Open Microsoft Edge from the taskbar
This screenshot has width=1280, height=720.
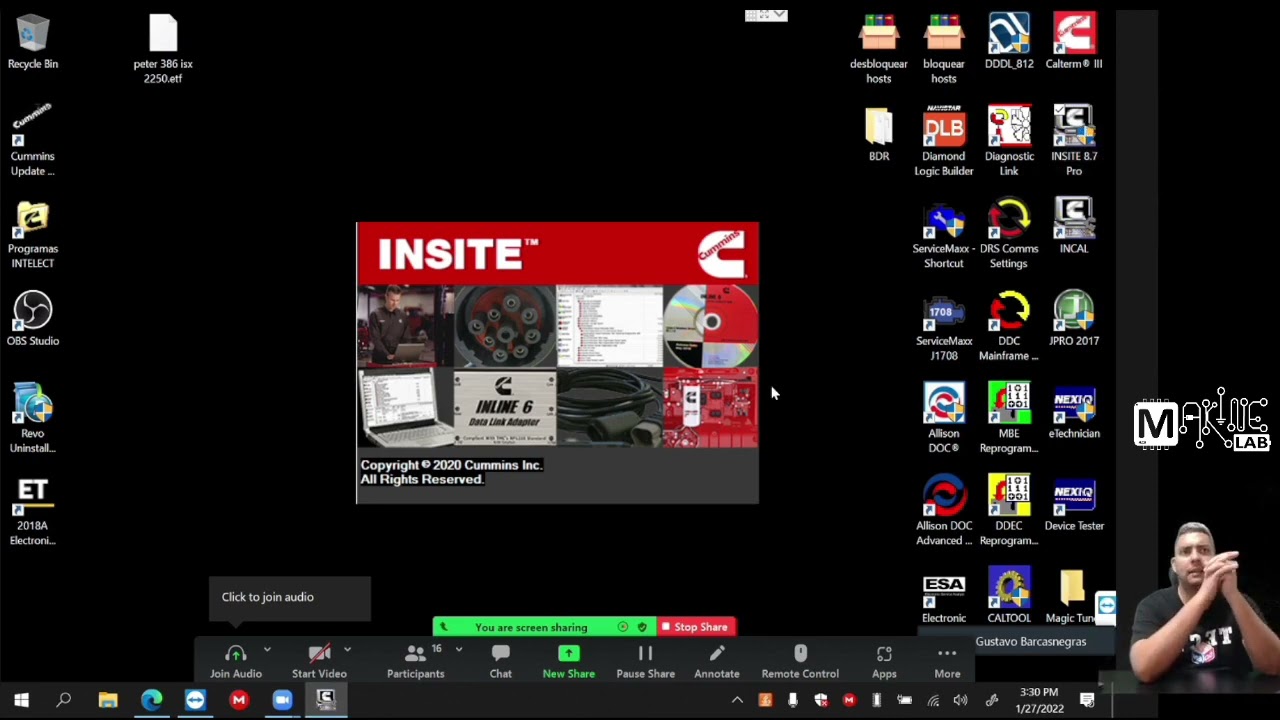click(x=151, y=700)
